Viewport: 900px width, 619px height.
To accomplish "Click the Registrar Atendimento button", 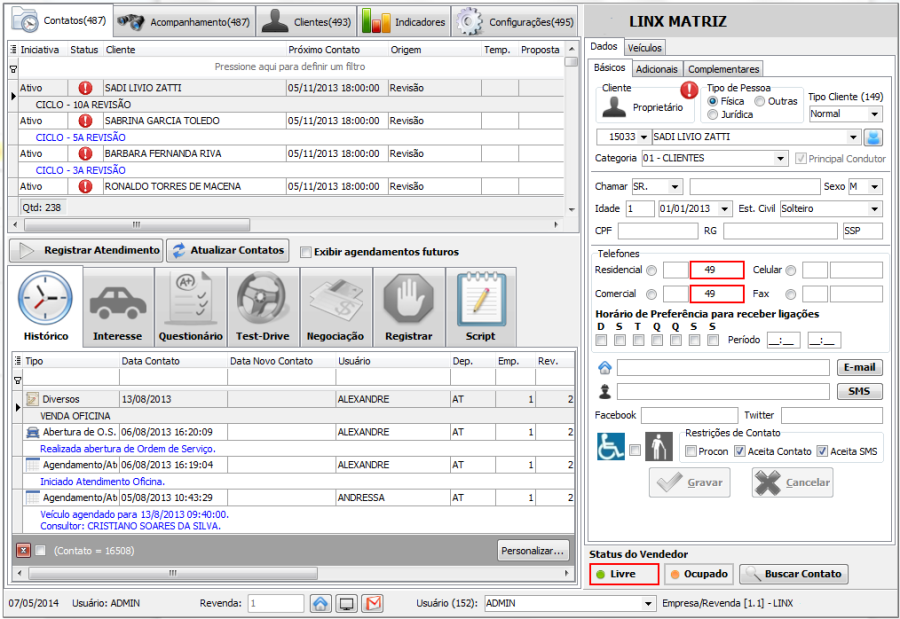I will (x=86, y=251).
